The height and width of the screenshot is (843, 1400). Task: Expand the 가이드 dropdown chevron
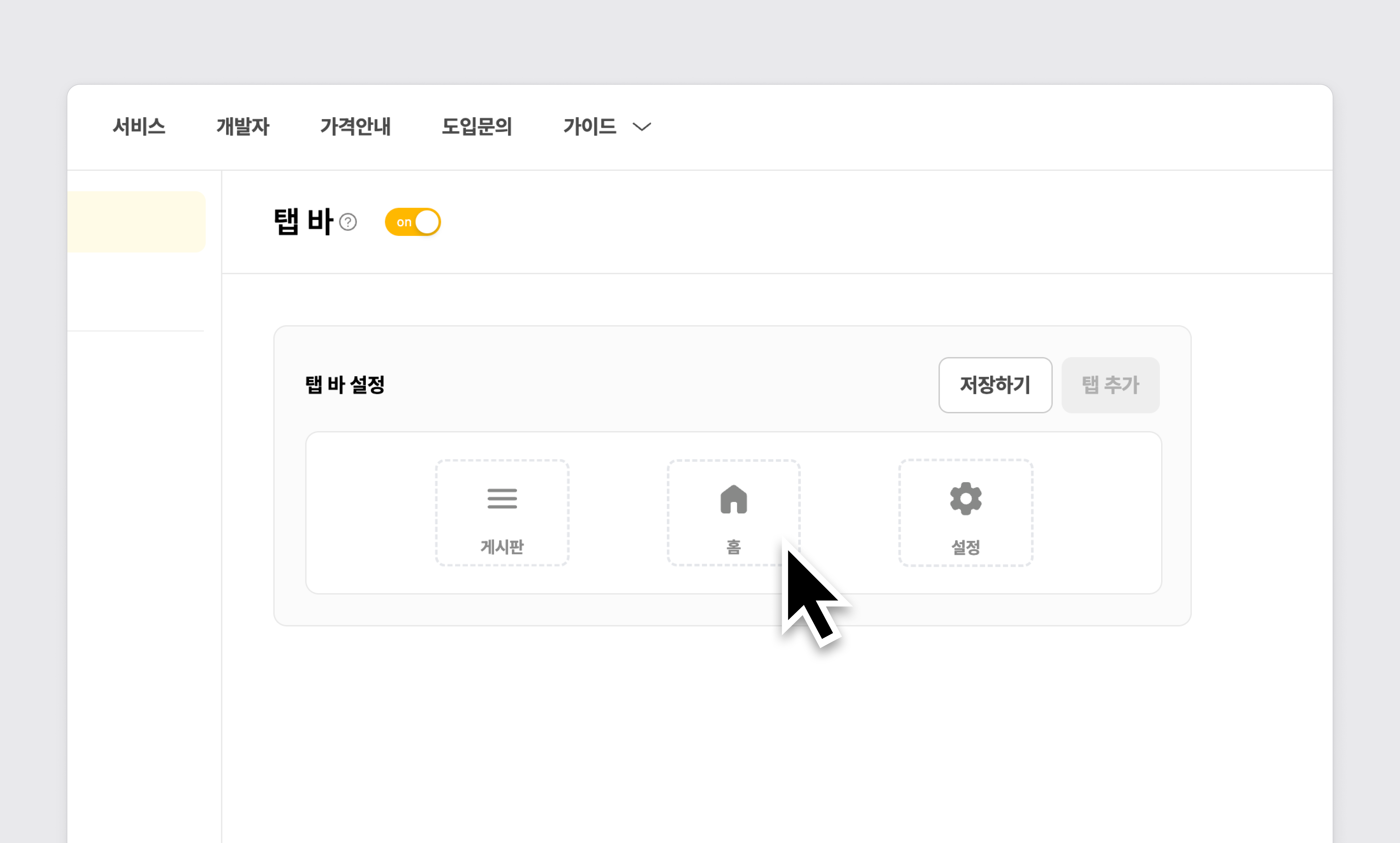pyautogui.click(x=642, y=127)
